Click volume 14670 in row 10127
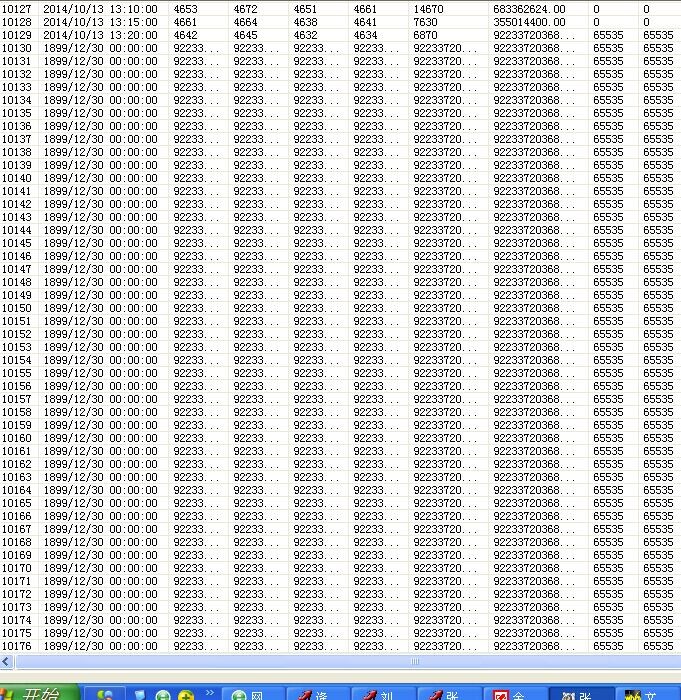 click(428, 9)
